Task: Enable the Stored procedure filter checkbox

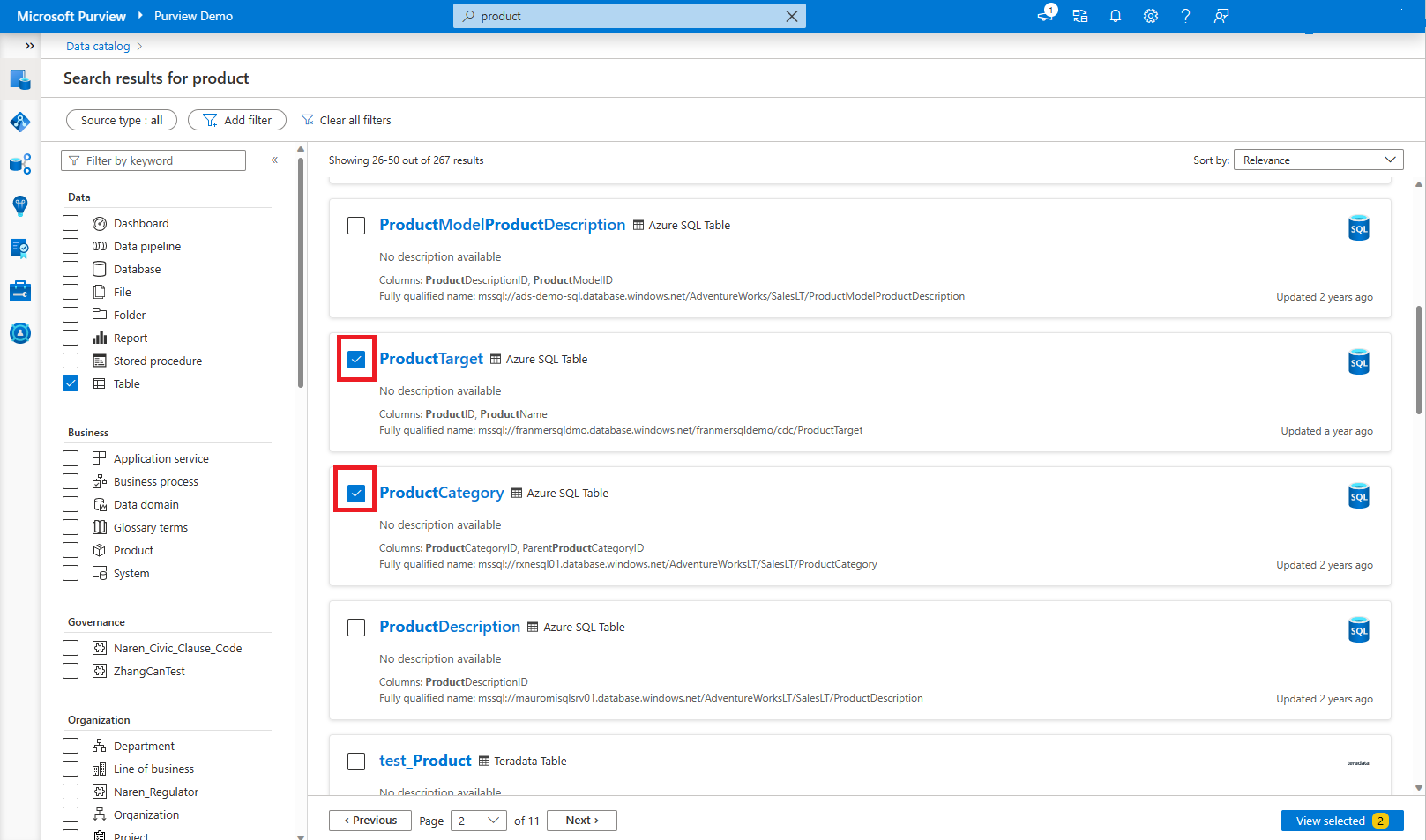Action: pyautogui.click(x=71, y=361)
